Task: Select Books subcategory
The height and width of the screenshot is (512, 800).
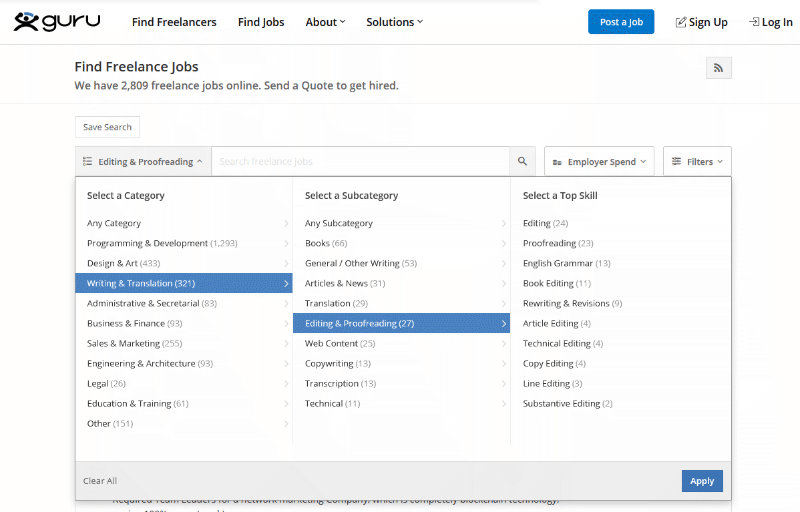Action: 402,243
